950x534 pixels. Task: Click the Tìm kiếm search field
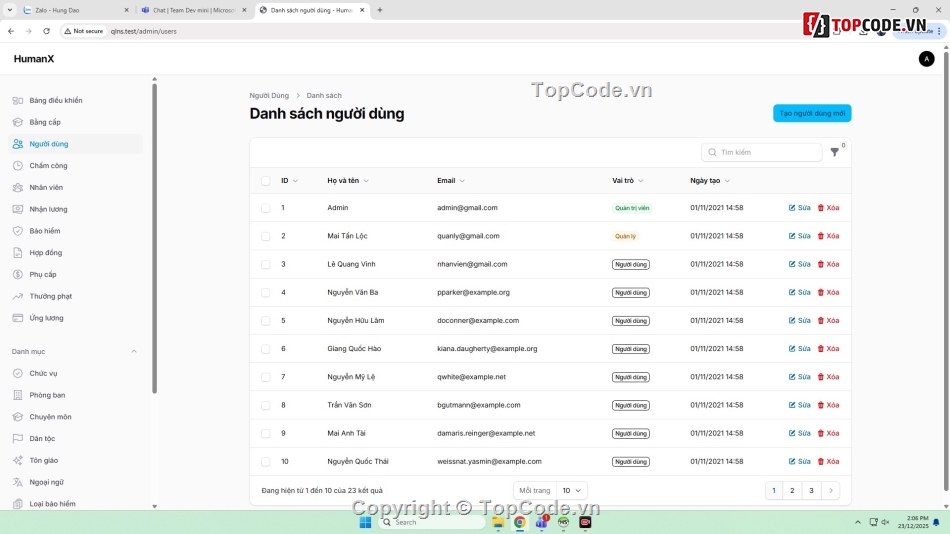pyautogui.click(x=762, y=152)
